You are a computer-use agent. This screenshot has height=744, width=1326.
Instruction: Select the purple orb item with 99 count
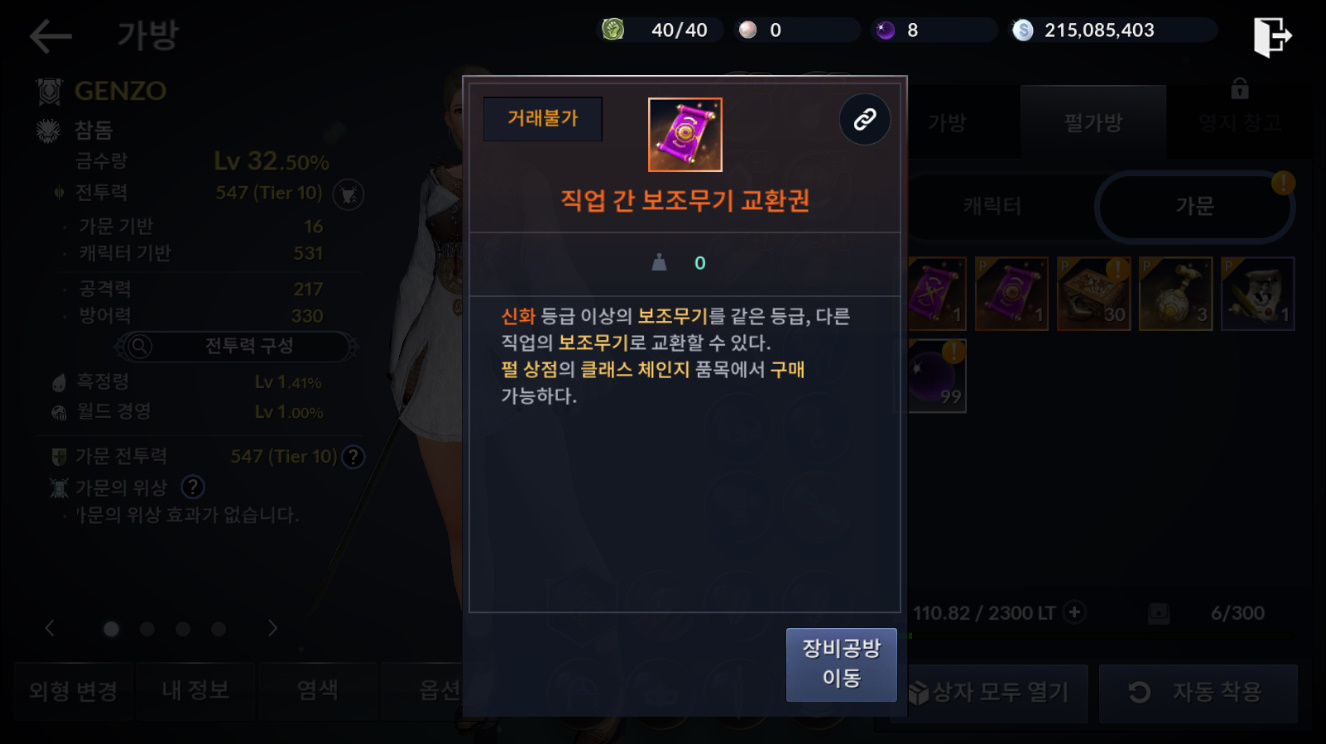(x=936, y=376)
